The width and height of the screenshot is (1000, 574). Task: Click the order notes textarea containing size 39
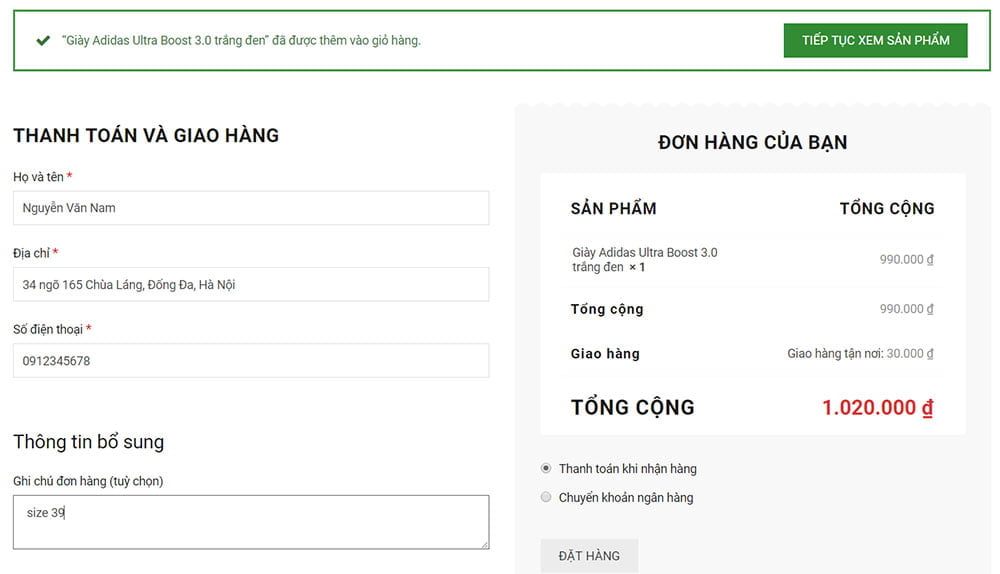point(251,521)
